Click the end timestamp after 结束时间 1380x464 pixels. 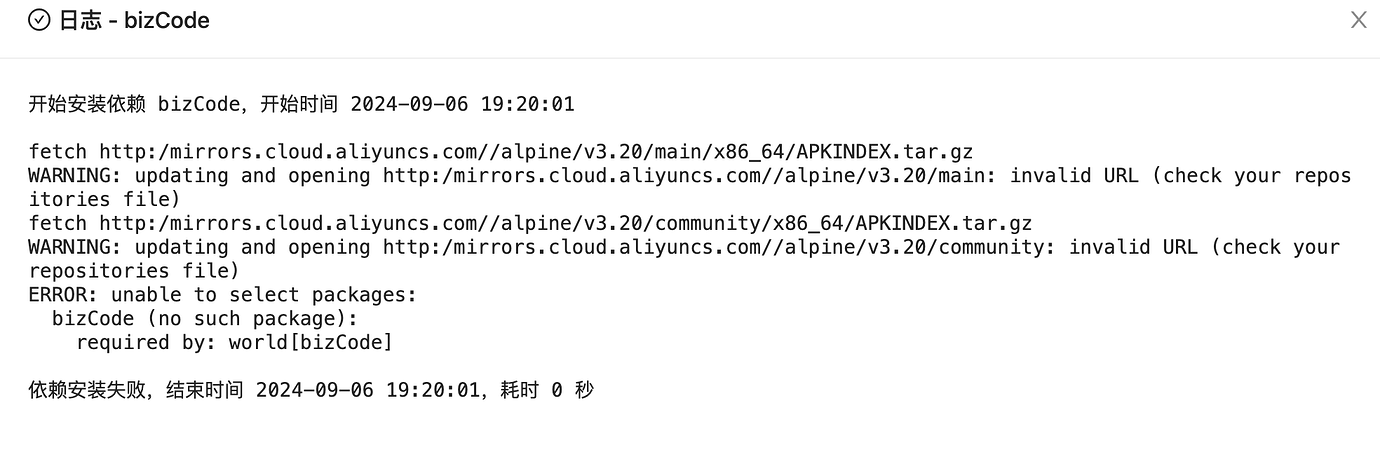click(368, 390)
